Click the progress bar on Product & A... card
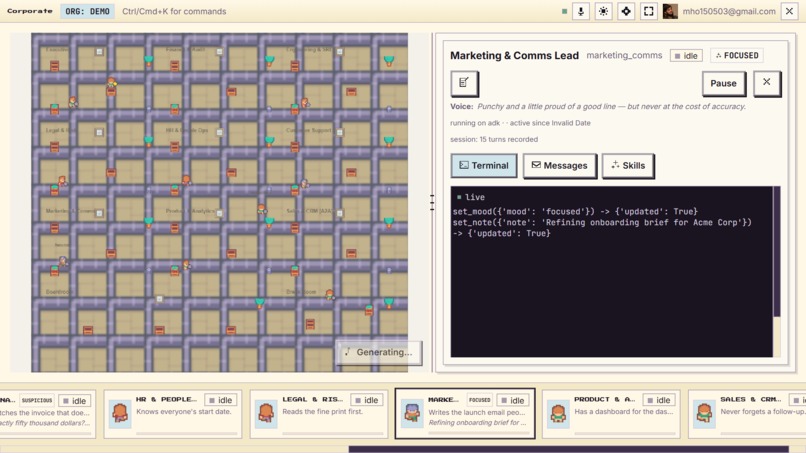This screenshot has width=806, height=453. (625, 433)
